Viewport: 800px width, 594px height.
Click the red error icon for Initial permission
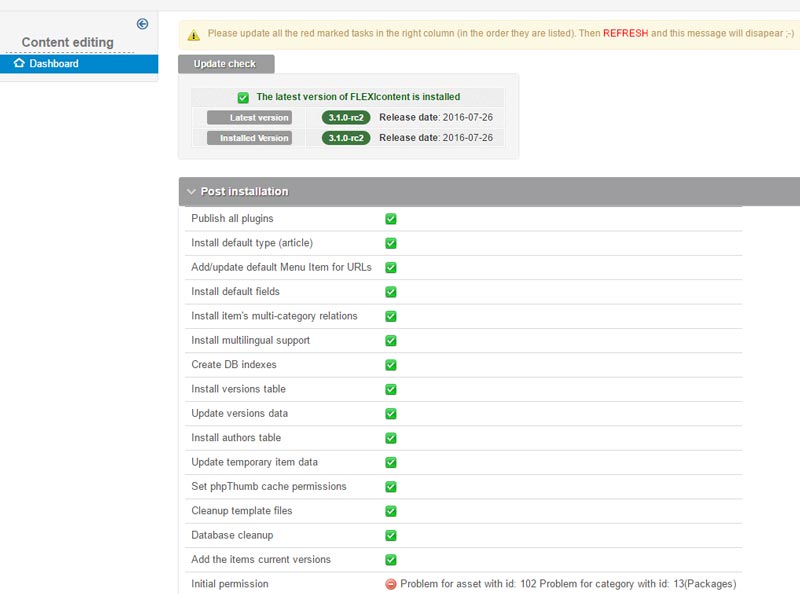391,584
